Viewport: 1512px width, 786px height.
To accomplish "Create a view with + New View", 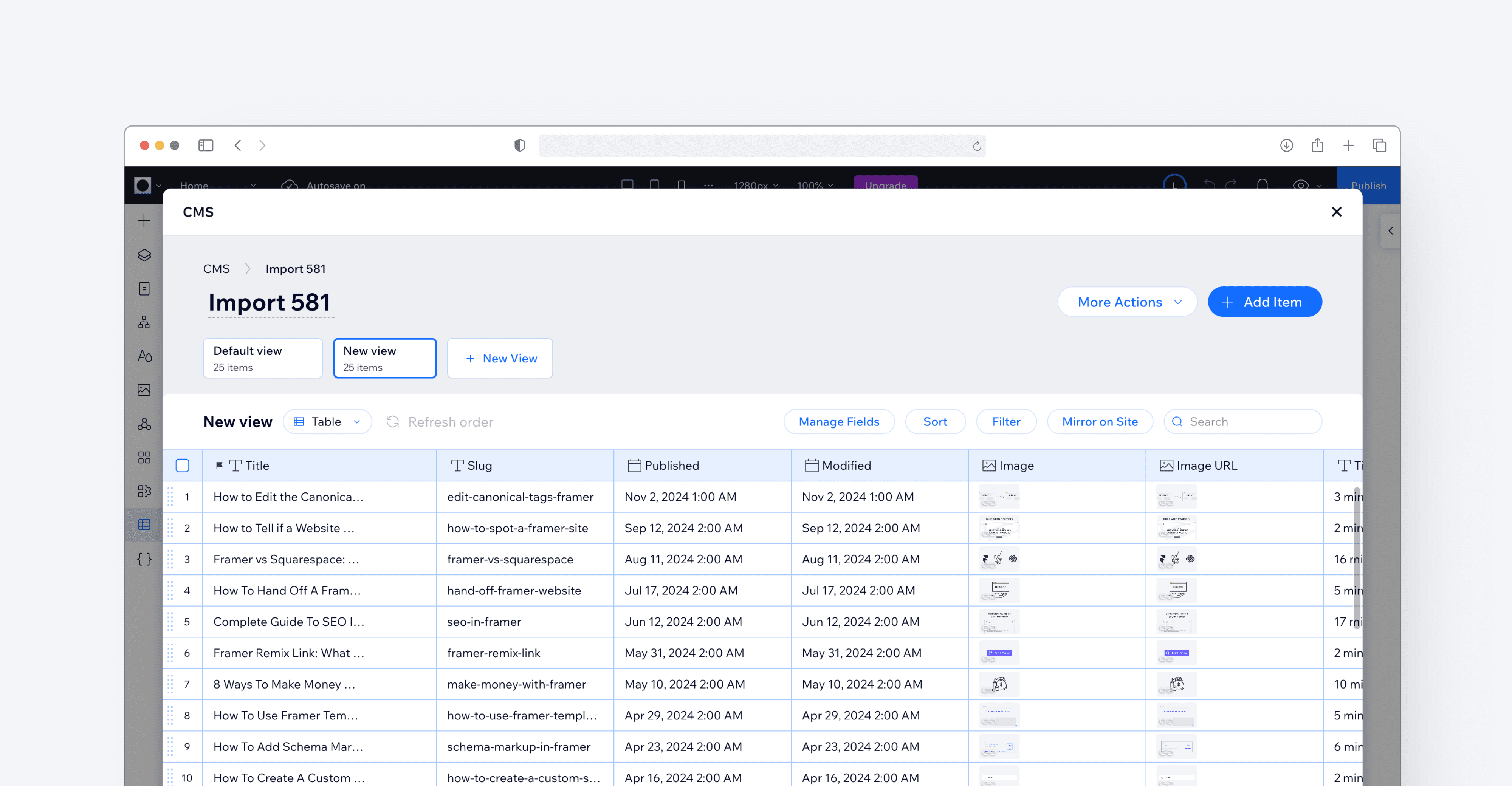I will coord(500,358).
